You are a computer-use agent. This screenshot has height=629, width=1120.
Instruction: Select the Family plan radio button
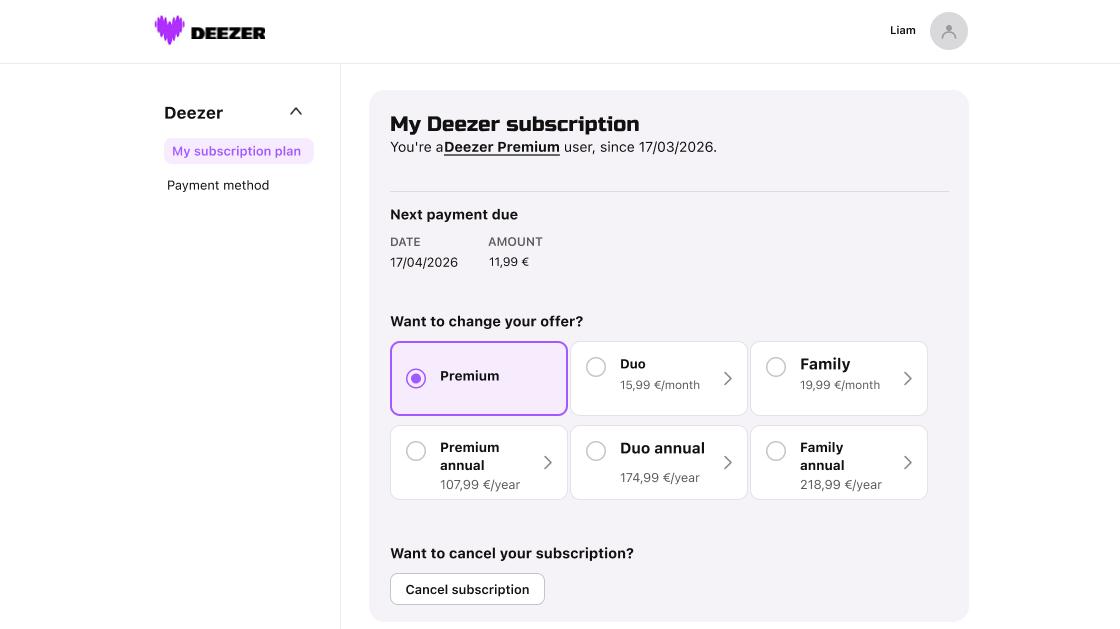[x=776, y=367]
